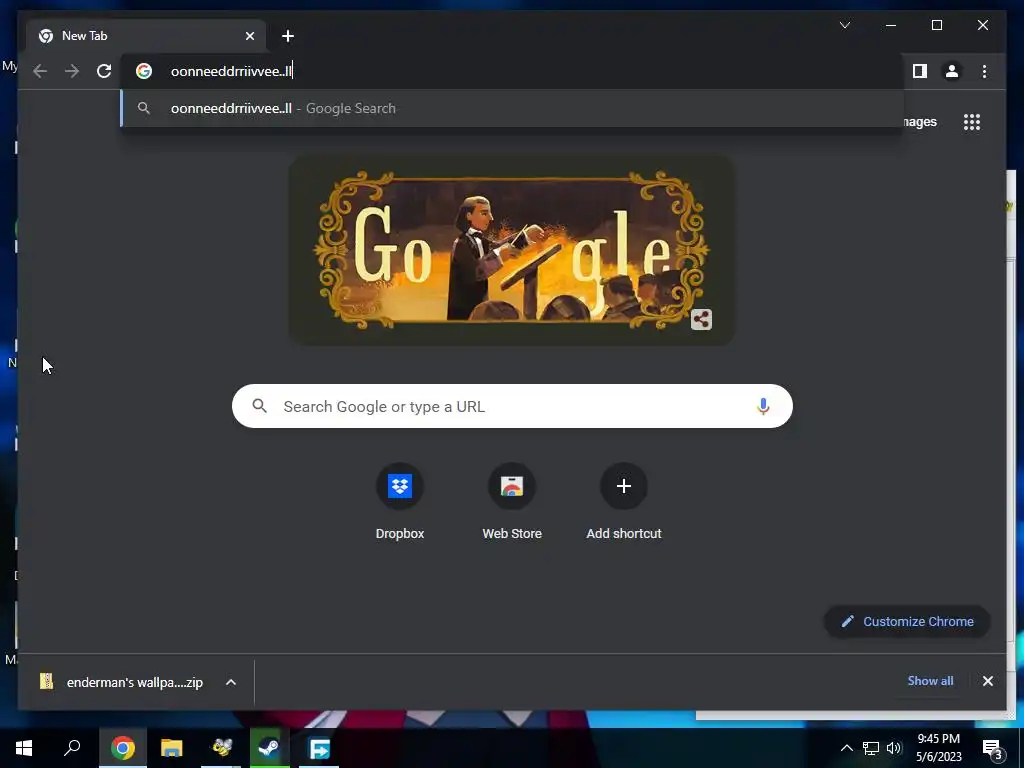
Task: Open a new tab with the plus button
Action: (x=288, y=36)
